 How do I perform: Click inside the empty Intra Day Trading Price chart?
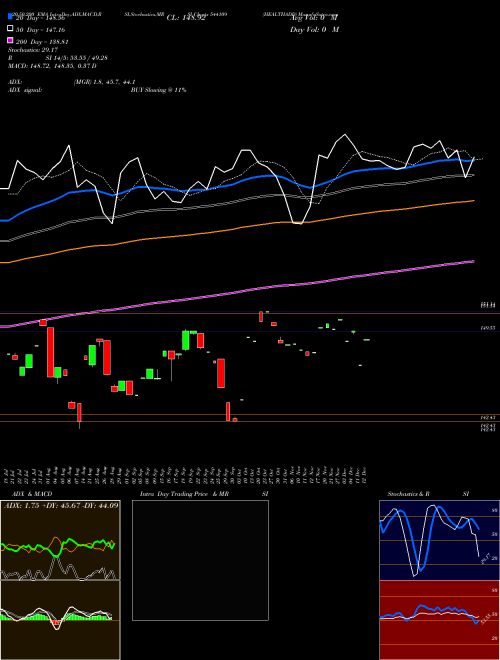[200, 560]
